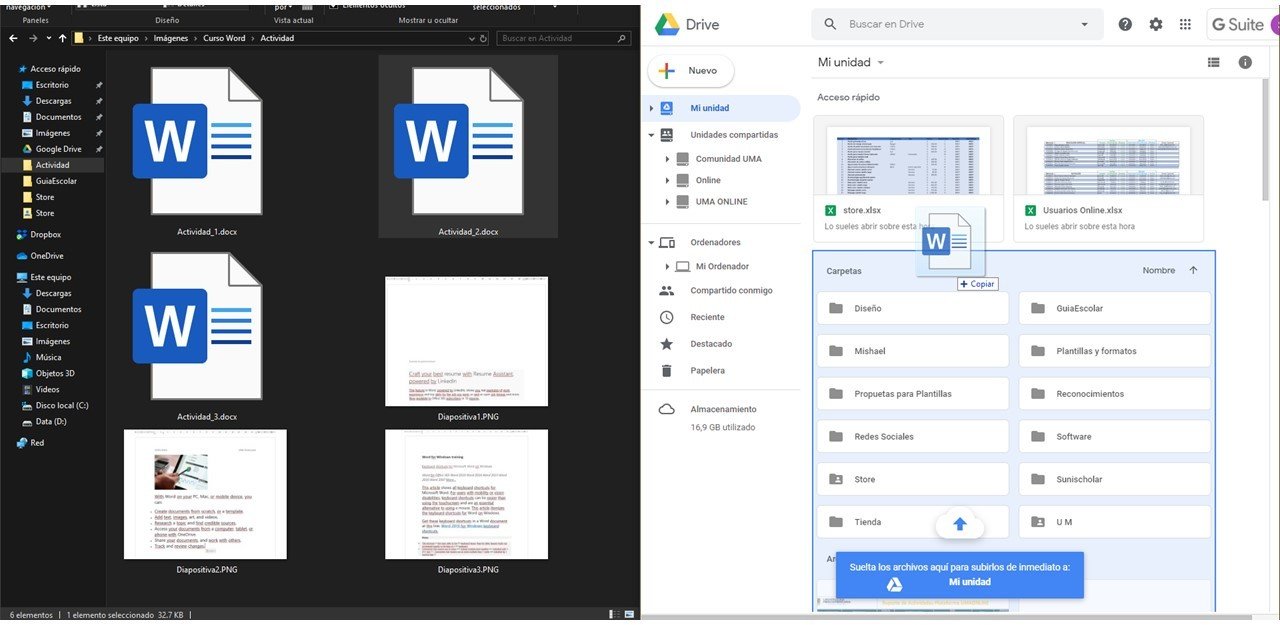The image size is (1280, 625).
Task: Collapse Unidades compartidas section
Action: tap(652, 134)
